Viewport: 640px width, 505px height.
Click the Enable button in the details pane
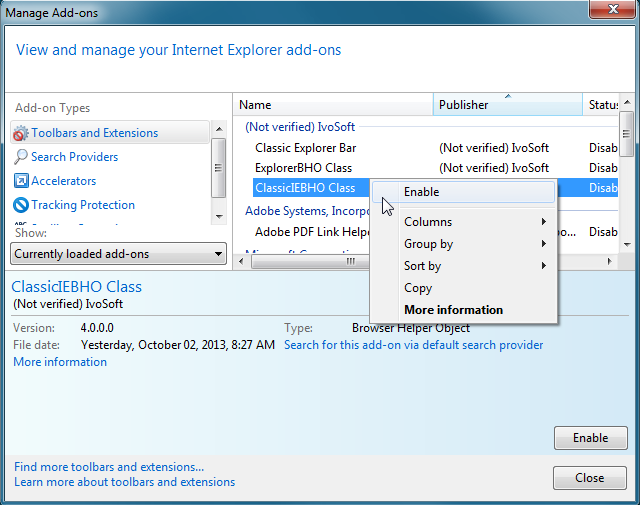point(591,438)
